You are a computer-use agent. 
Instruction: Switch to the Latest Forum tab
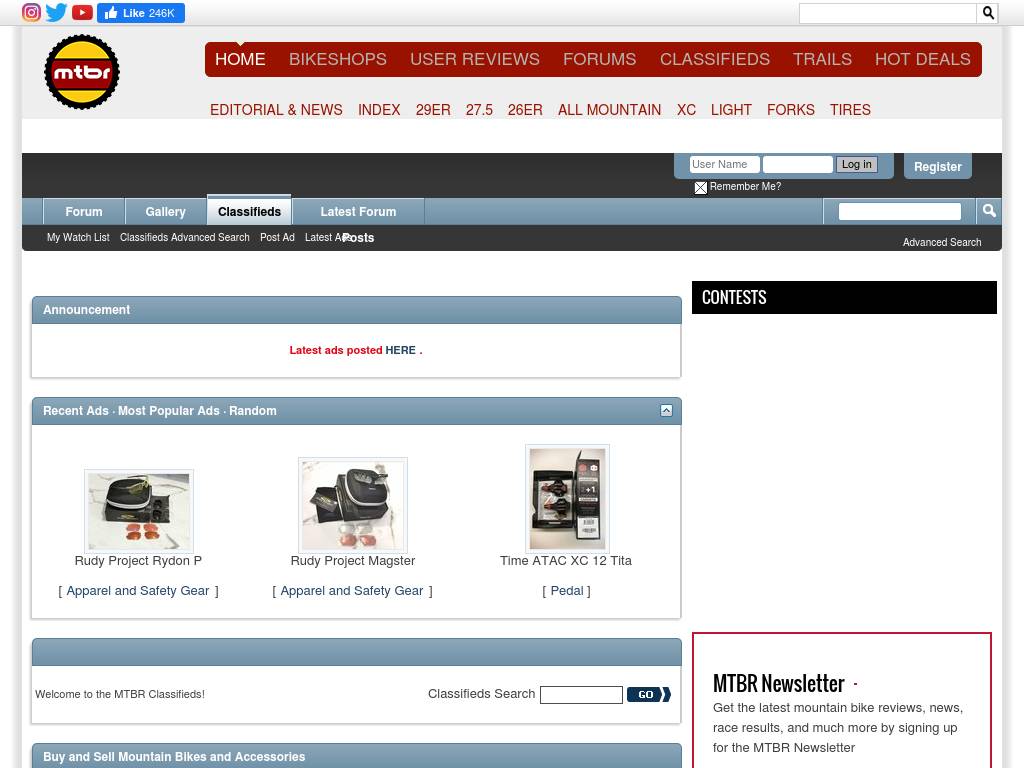(x=358, y=212)
